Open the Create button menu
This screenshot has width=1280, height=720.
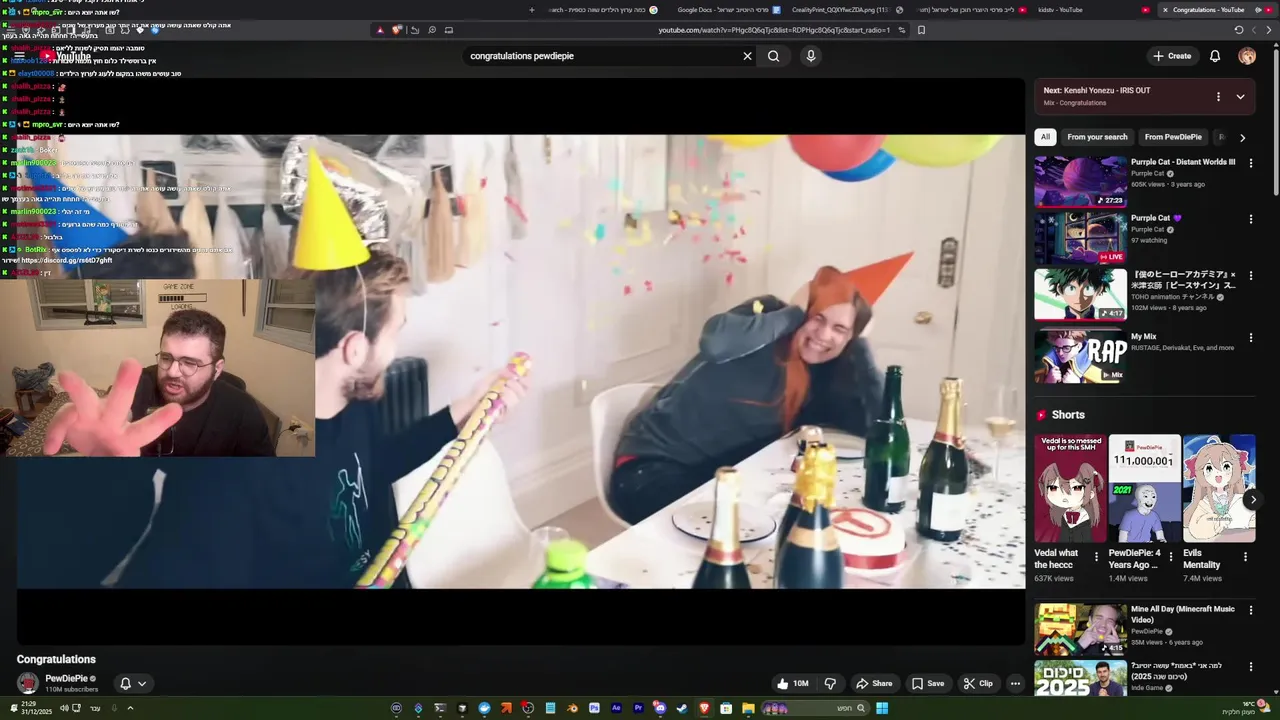[x=1172, y=56]
